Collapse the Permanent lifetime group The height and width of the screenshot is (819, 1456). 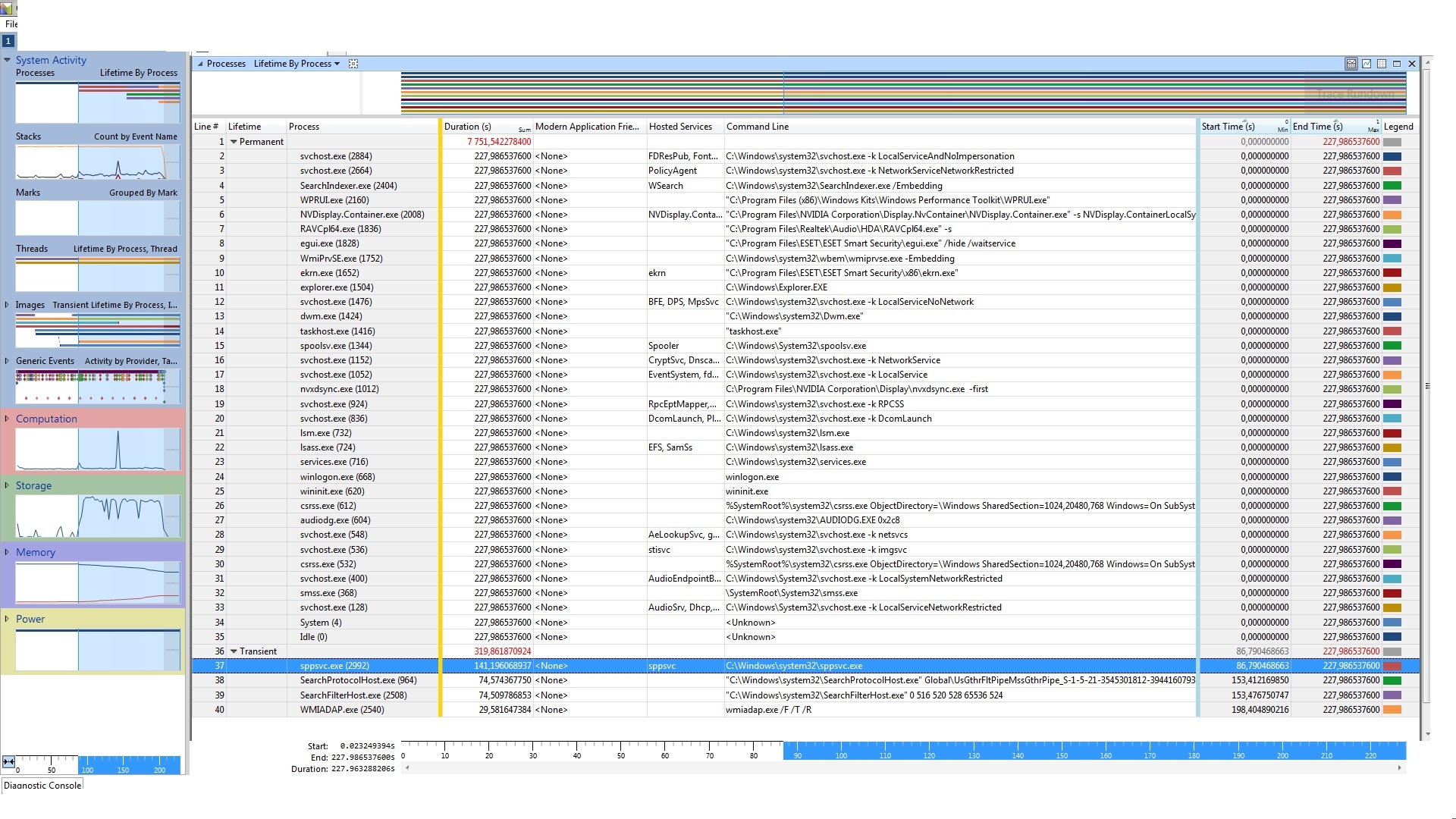coord(234,142)
